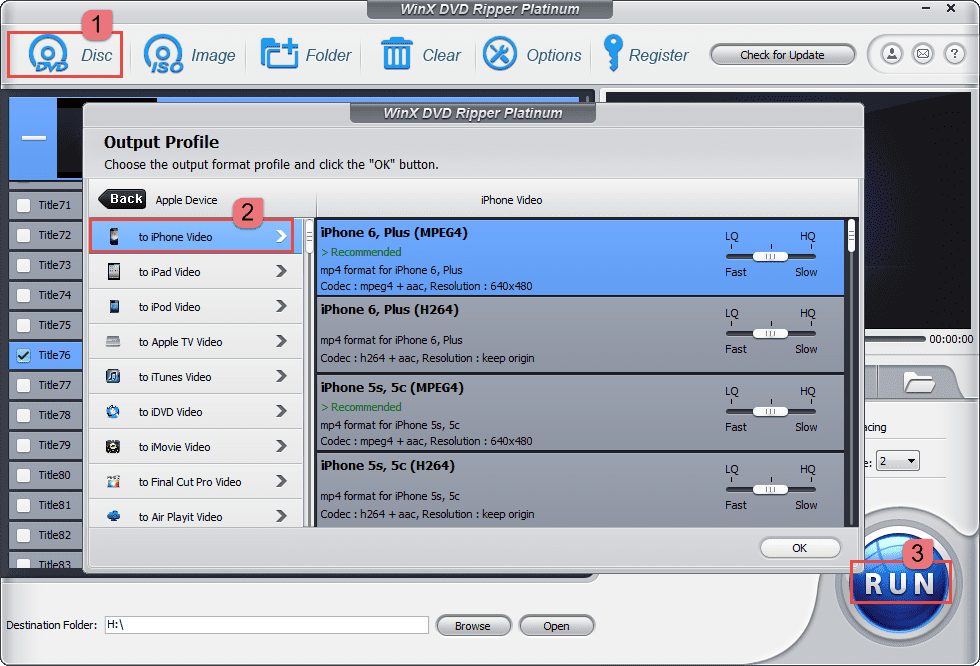Click Destination Folder path field

(x=266, y=625)
